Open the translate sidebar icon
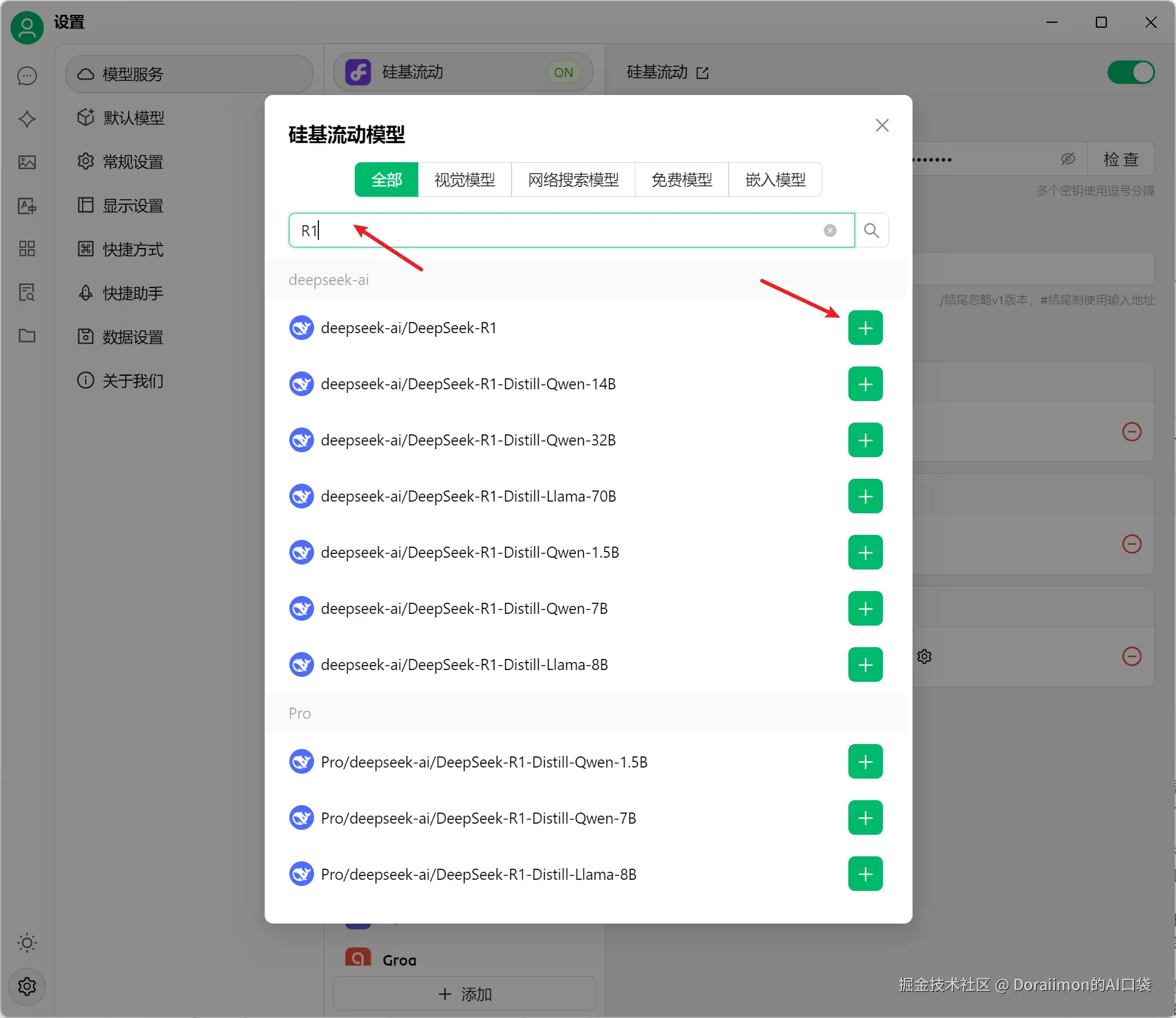 point(27,205)
